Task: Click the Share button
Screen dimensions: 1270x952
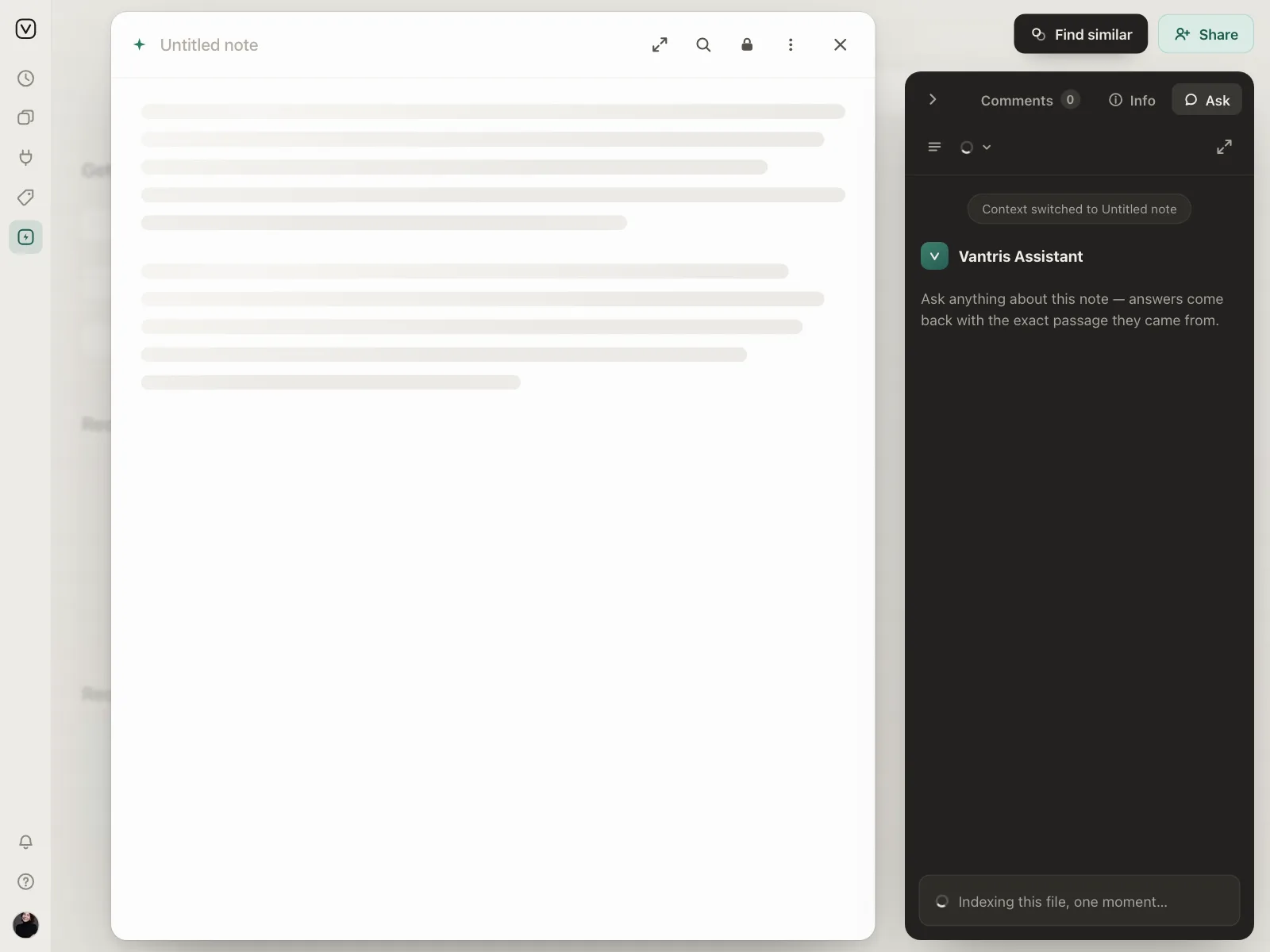Action: [x=1206, y=34]
